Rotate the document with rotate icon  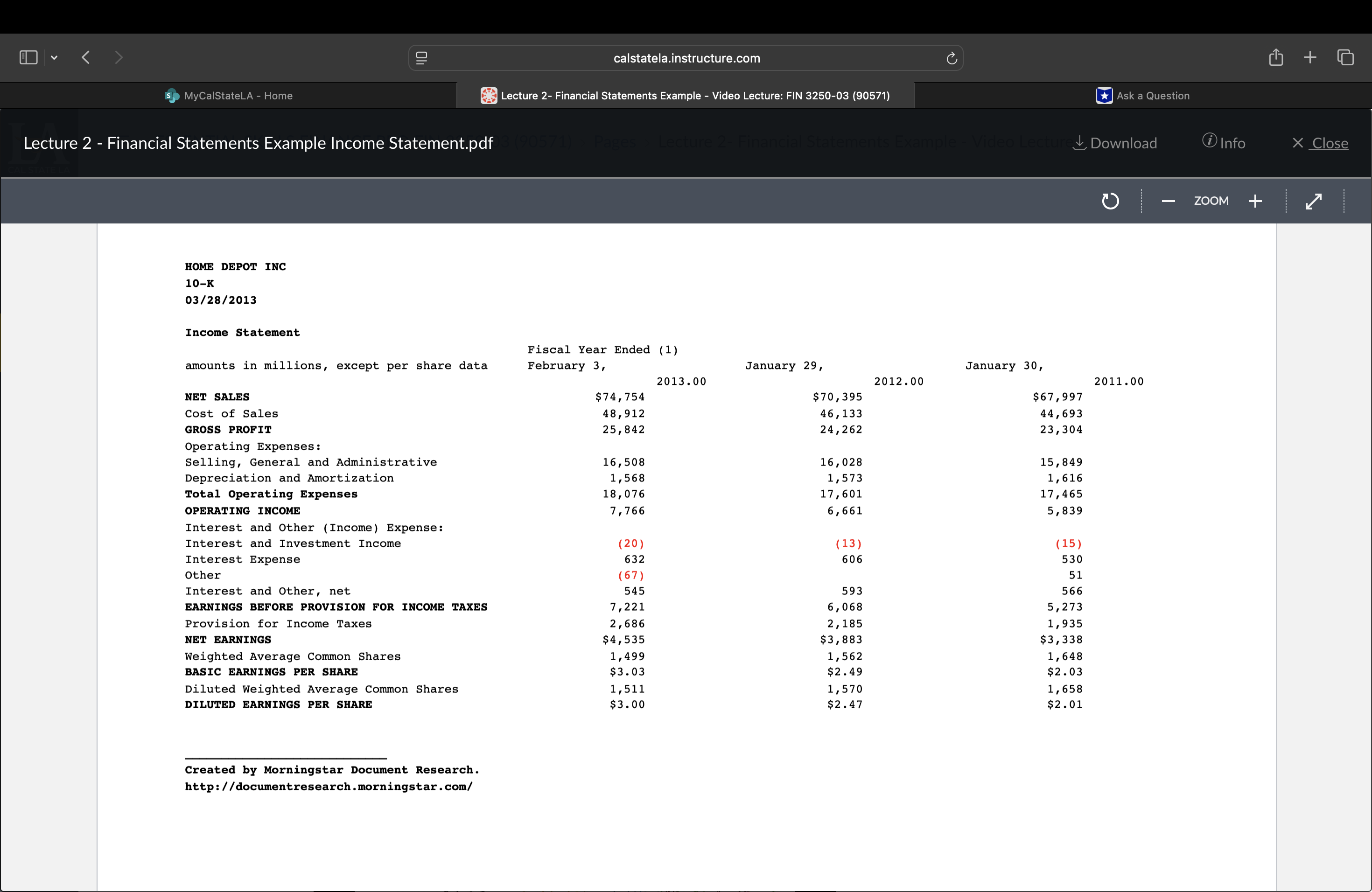coord(1110,201)
